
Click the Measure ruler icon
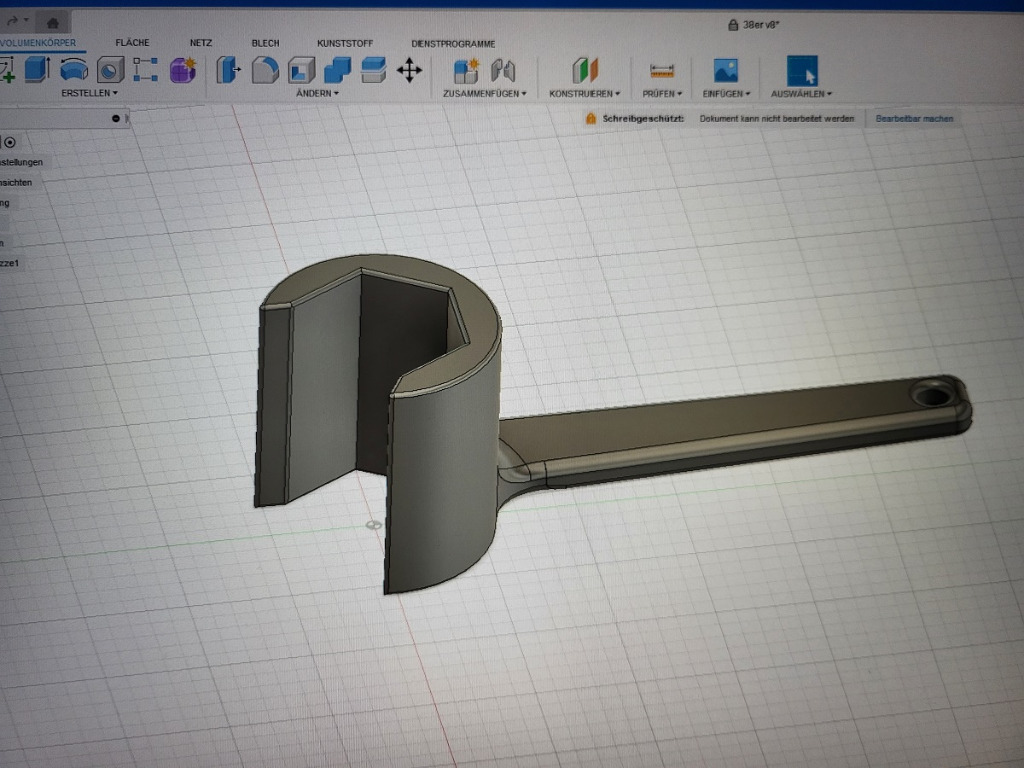pyautogui.click(x=662, y=70)
